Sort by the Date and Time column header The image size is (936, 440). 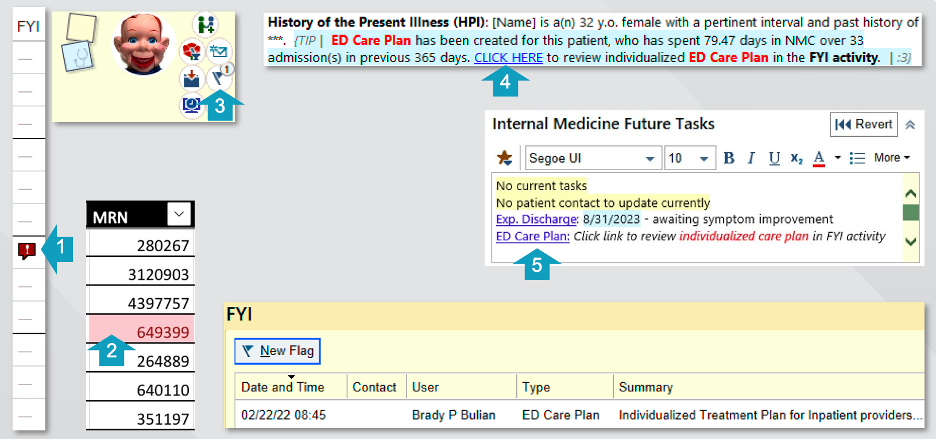pyautogui.click(x=282, y=387)
